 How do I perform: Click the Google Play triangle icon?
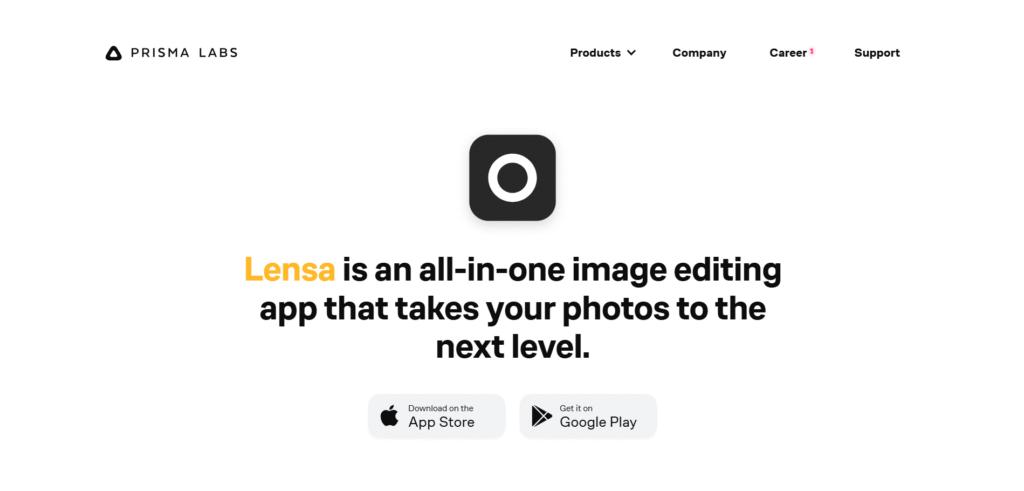541,416
